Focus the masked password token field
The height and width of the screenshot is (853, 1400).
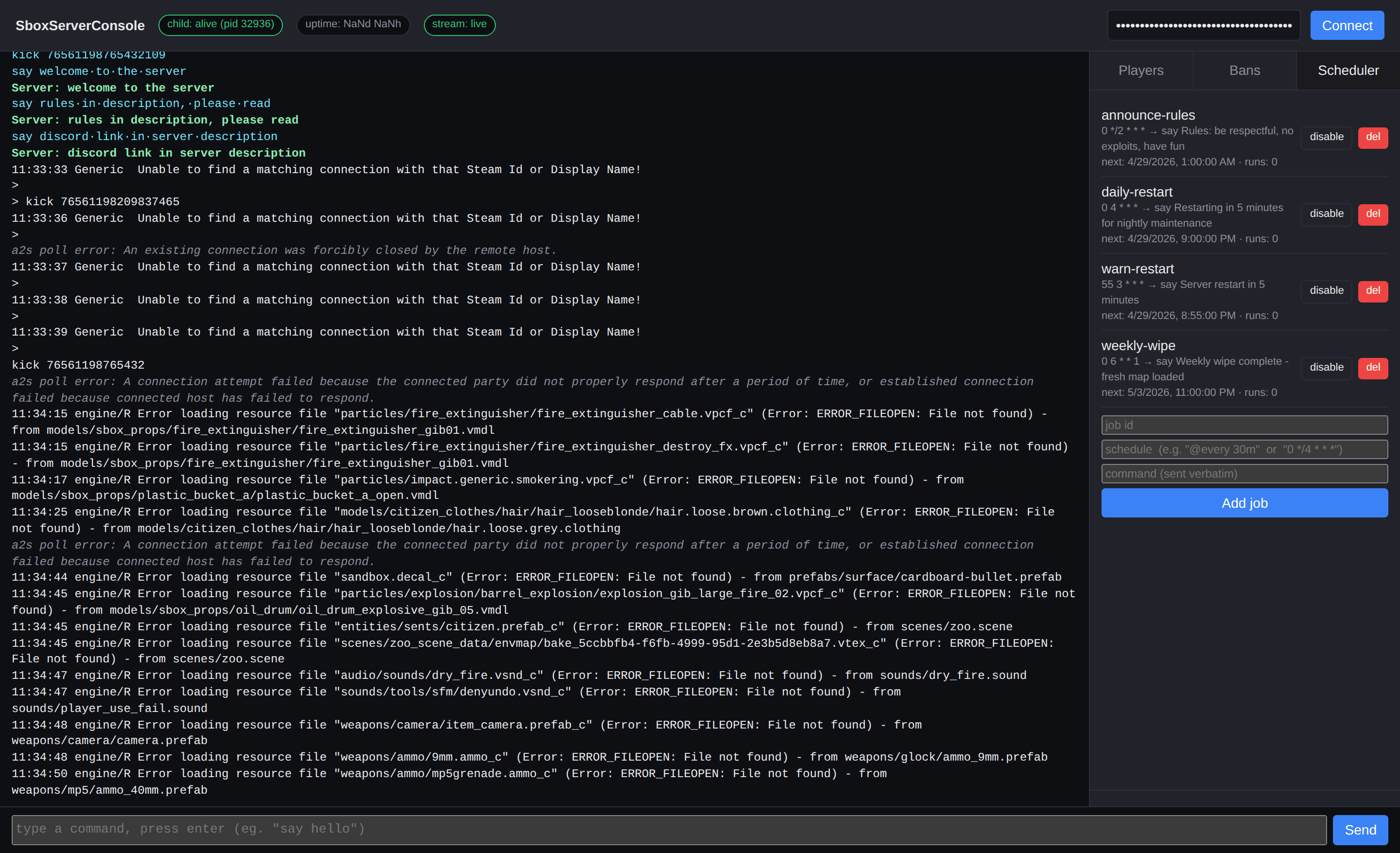1204,26
